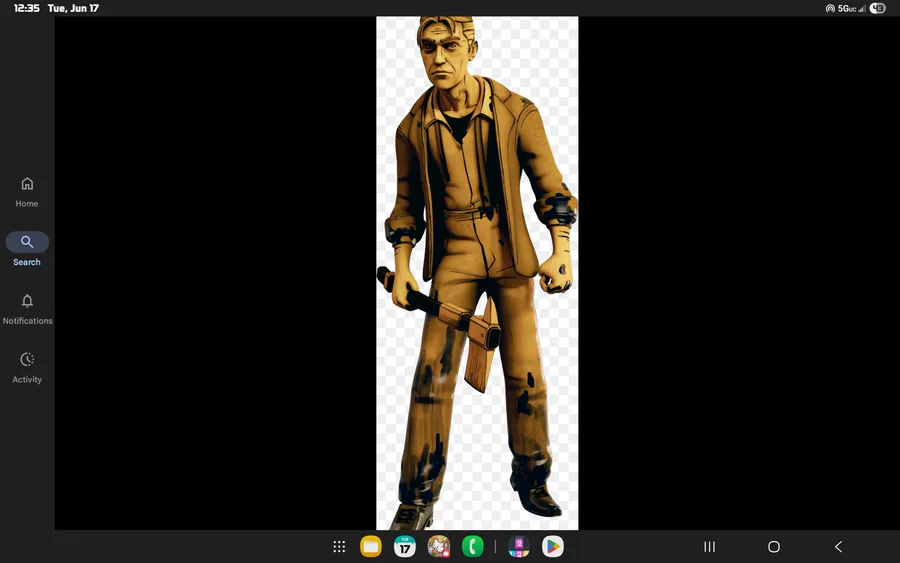Tap the battery indicator in status bar
This screenshot has height=563, width=900.
coord(878,8)
